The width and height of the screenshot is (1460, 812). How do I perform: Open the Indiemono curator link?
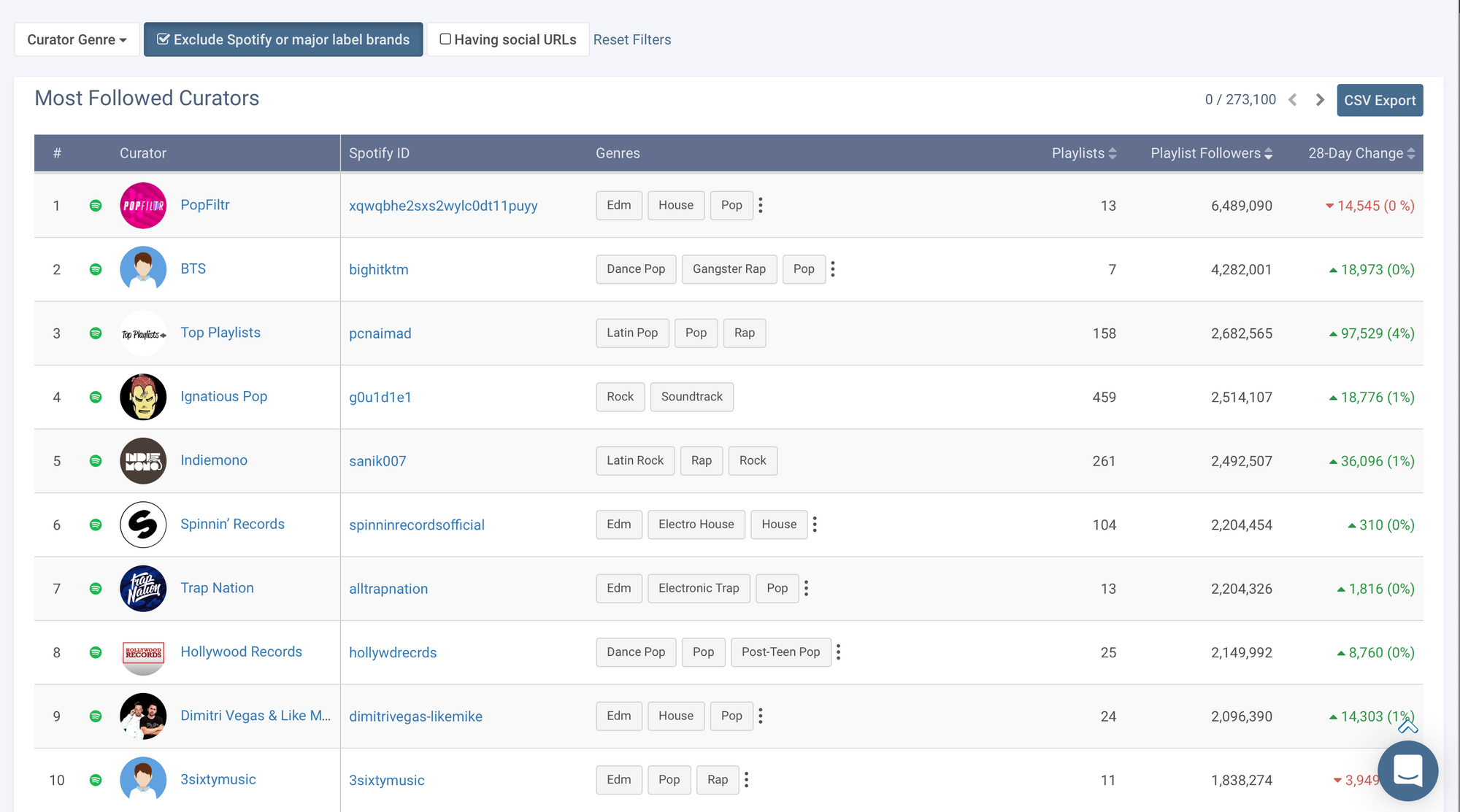coord(214,460)
